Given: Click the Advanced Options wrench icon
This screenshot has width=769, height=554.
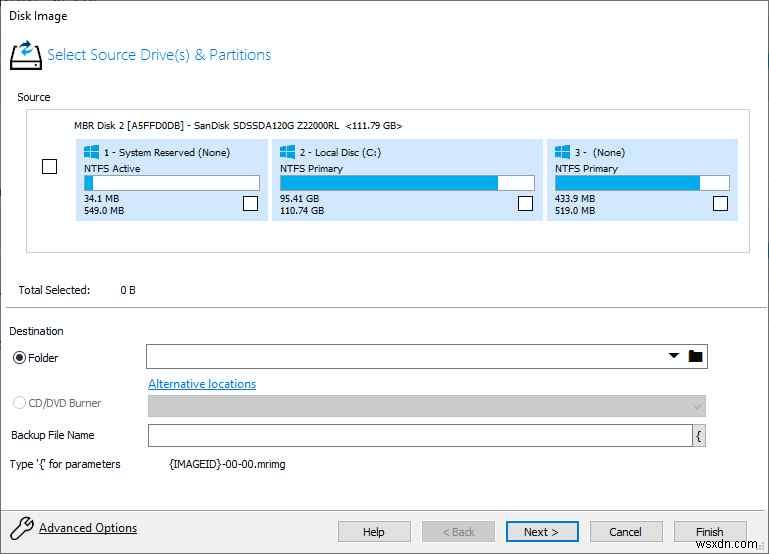Looking at the screenshot, I should tap(21, 529).
